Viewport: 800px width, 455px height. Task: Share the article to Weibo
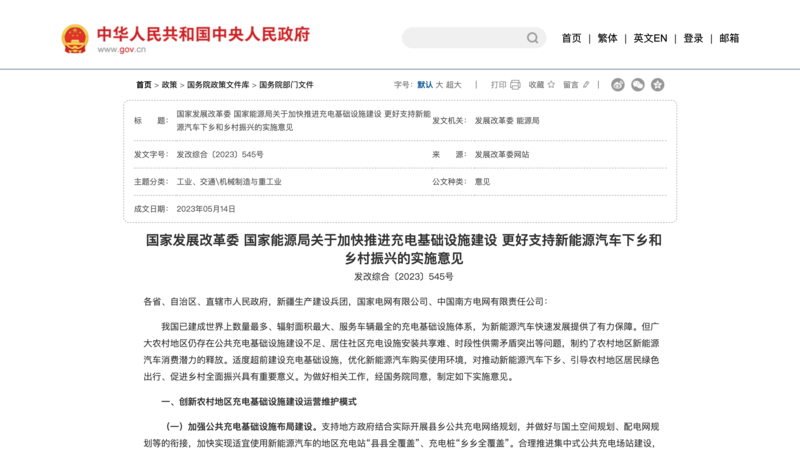618,85
